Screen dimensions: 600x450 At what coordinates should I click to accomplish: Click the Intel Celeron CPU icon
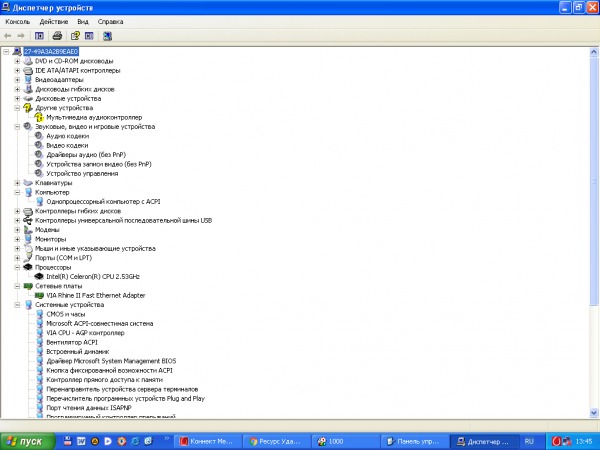pos(39,276)
